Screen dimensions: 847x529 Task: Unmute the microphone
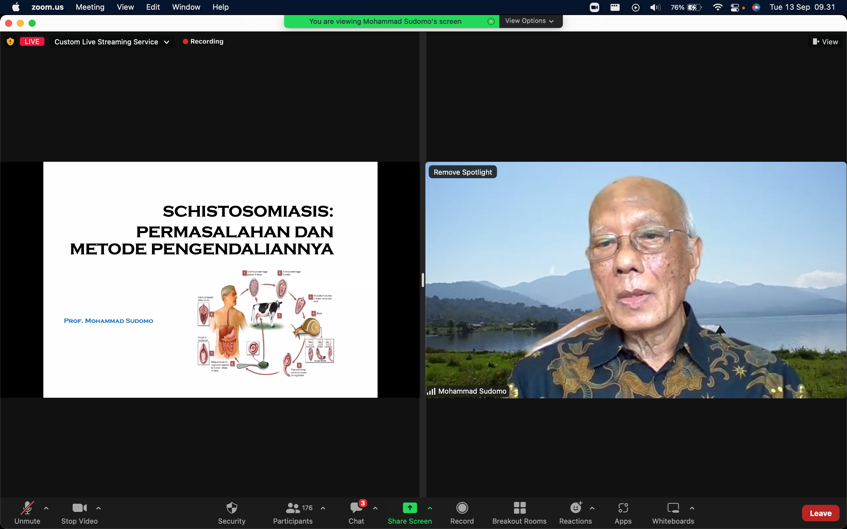(x=27, y=509)
